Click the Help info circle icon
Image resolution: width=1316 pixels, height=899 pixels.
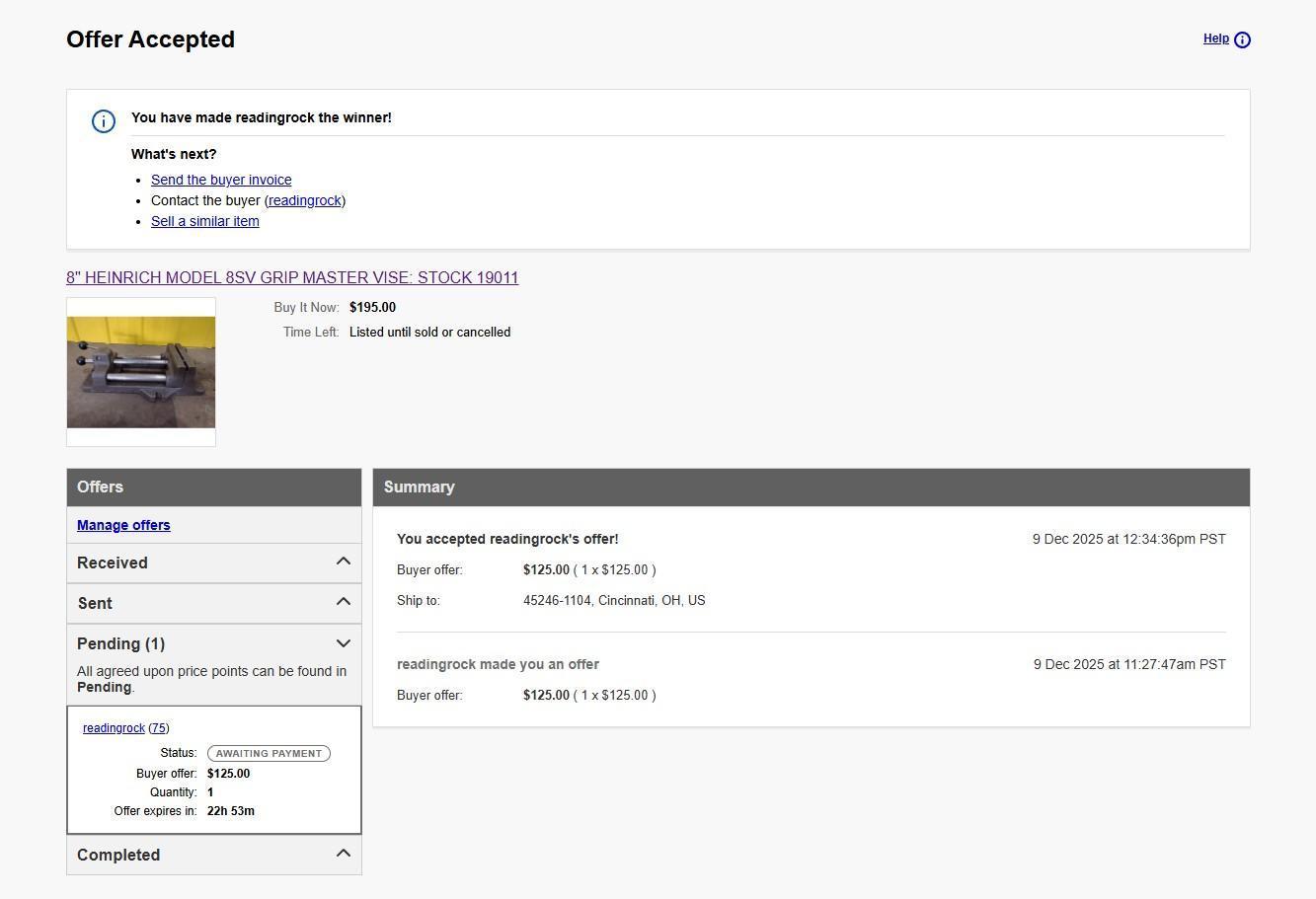tap(1242, 40)
